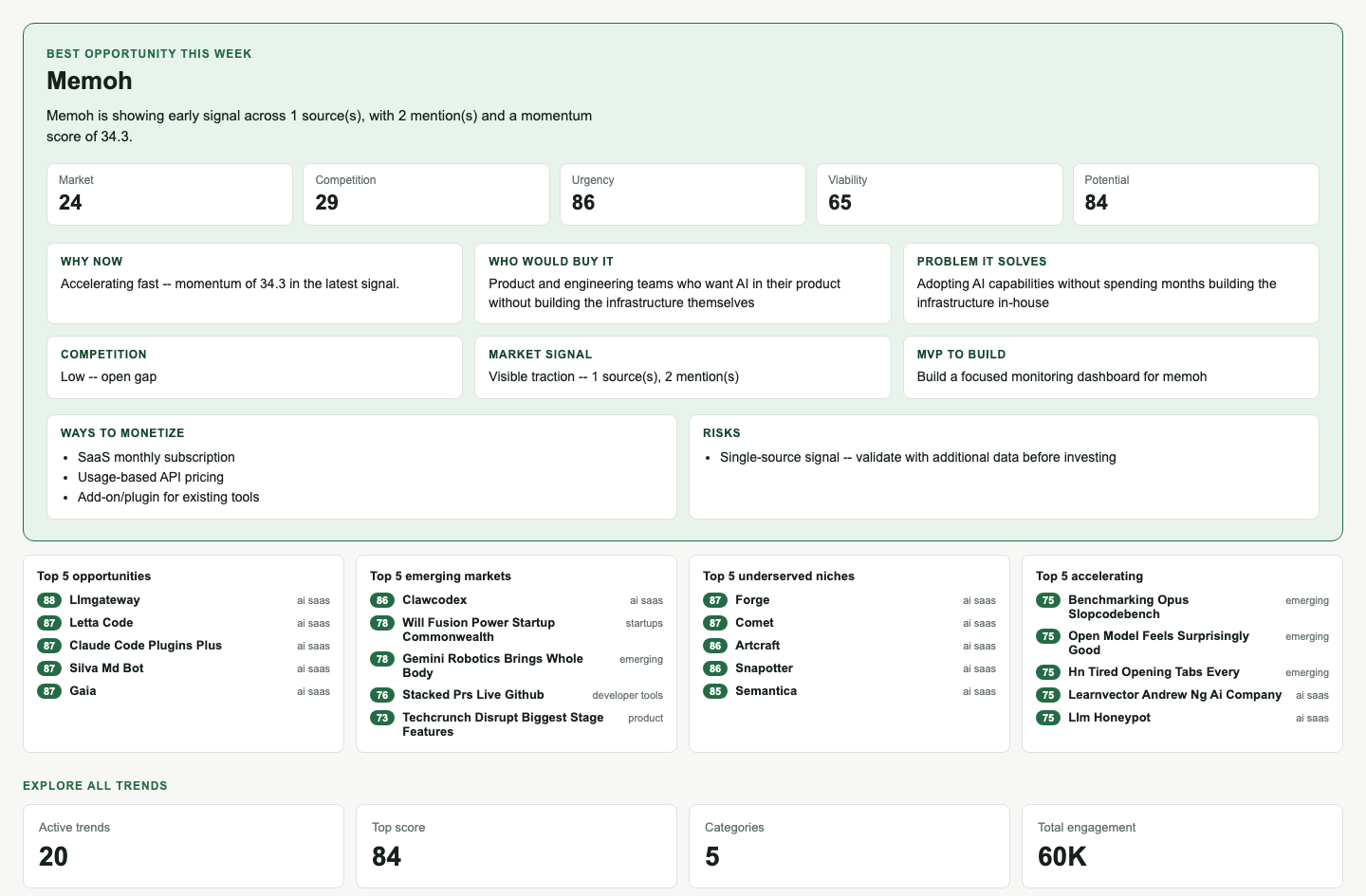The image size is (1366, 896).
Task: Click 'Low -- open gap' competition text
Action: pos(108,376)
